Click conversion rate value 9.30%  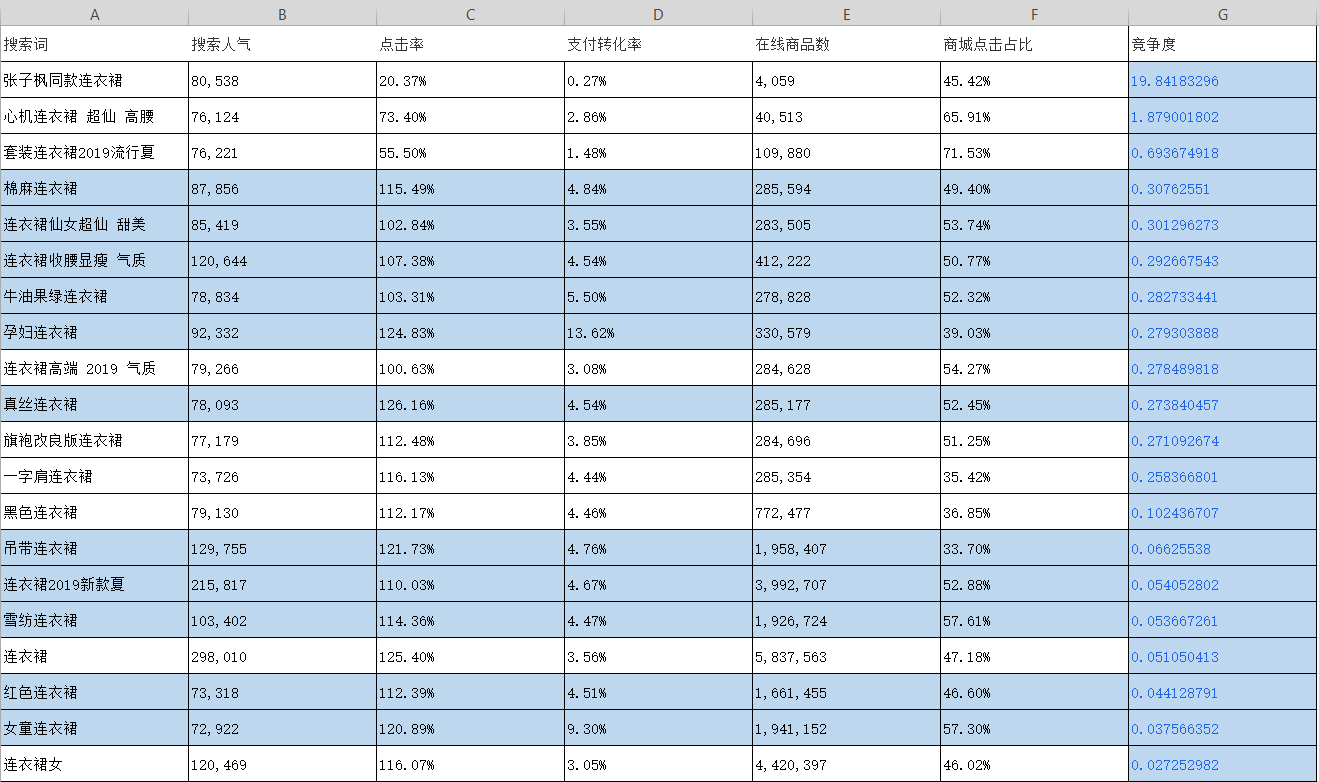click(x=658, y=728)
